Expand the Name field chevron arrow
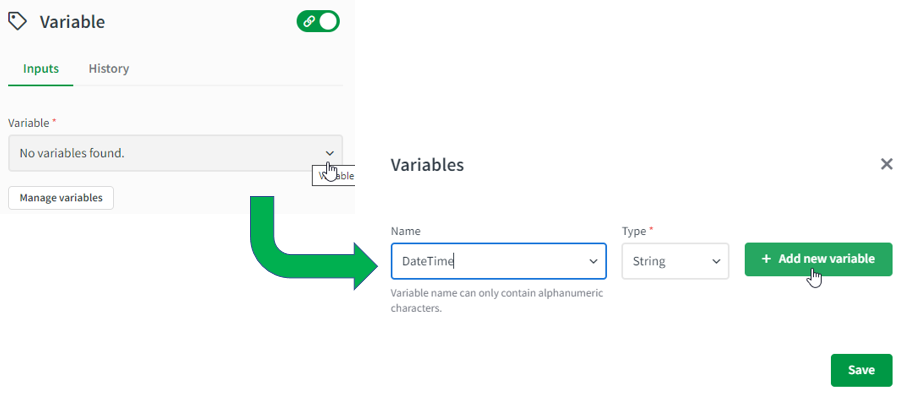Viewport: 909px width, 395px height. (x=593, y=262)
